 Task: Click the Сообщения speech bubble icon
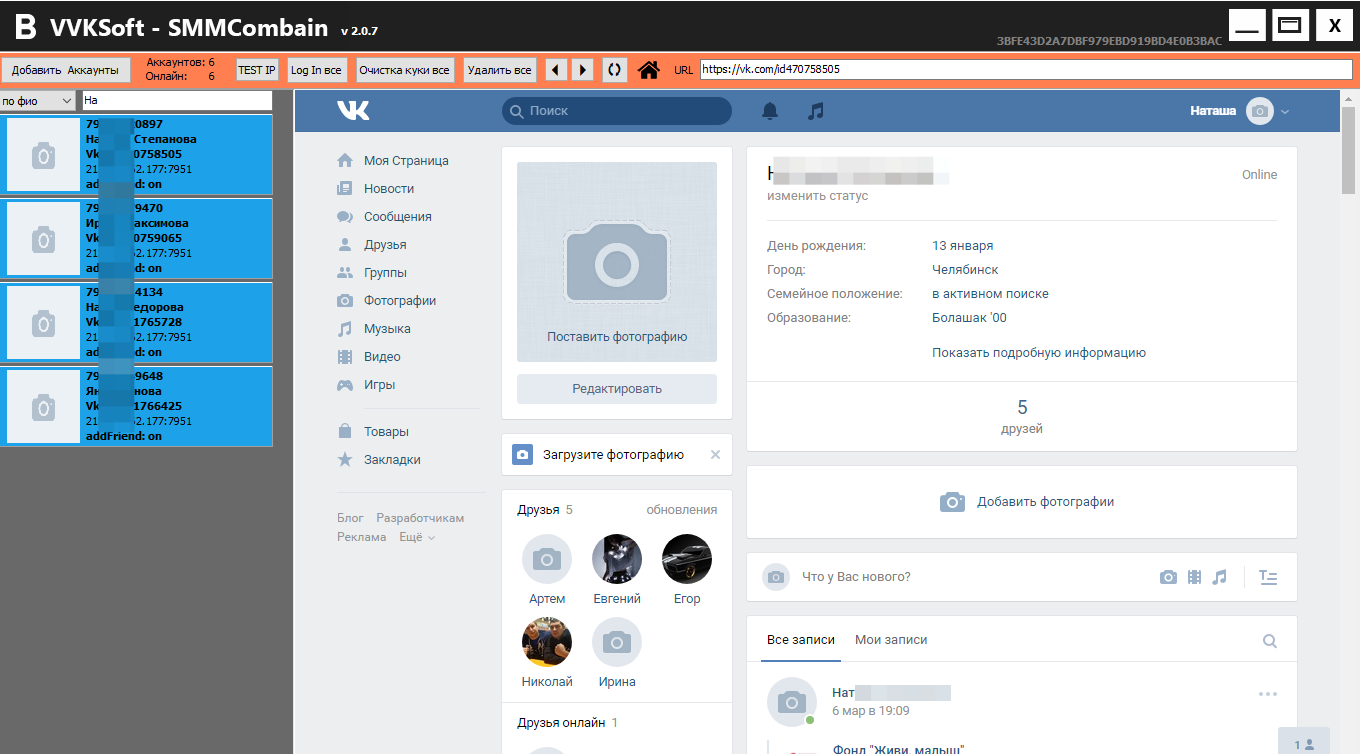(x=345, y=216)
